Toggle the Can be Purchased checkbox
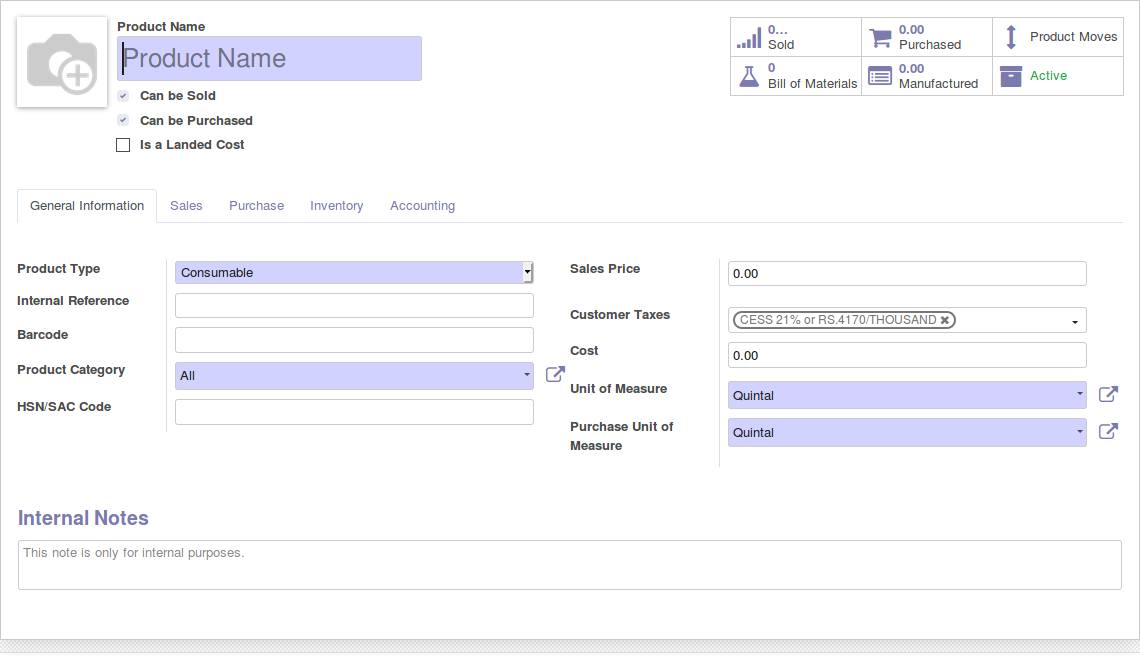The width and height of the screenshot is (1140, 656). 123,120
